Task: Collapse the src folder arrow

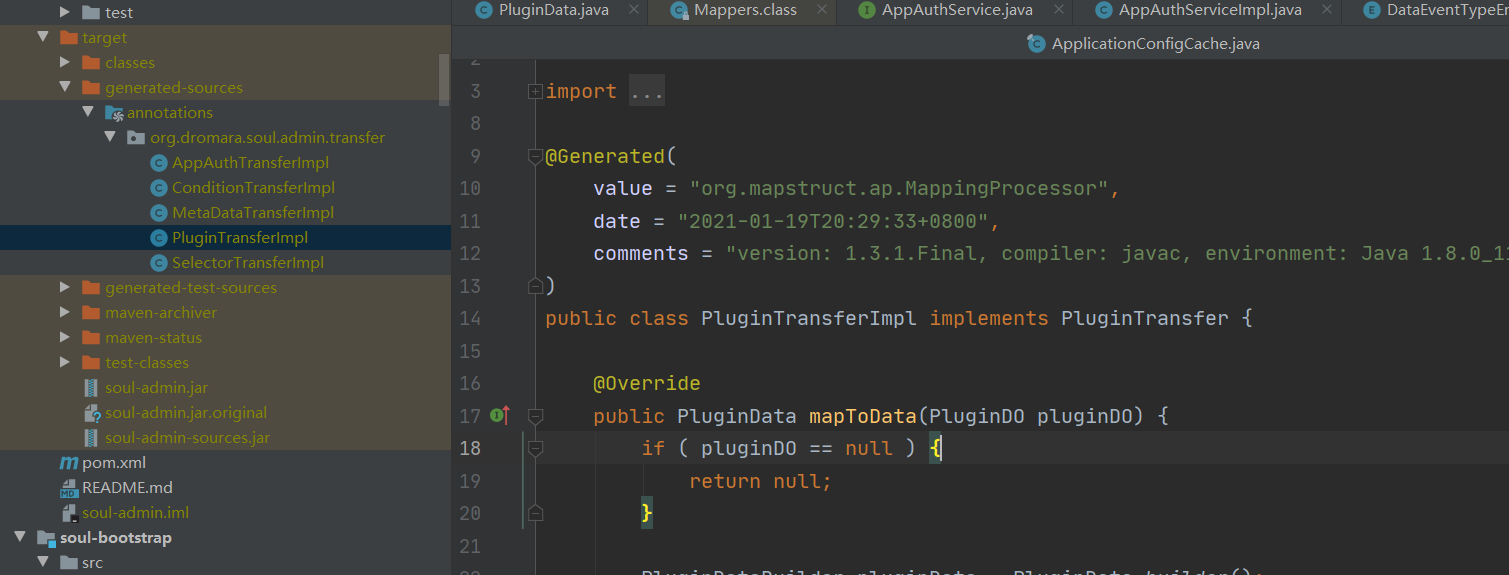Action: [x=43, y=562]
